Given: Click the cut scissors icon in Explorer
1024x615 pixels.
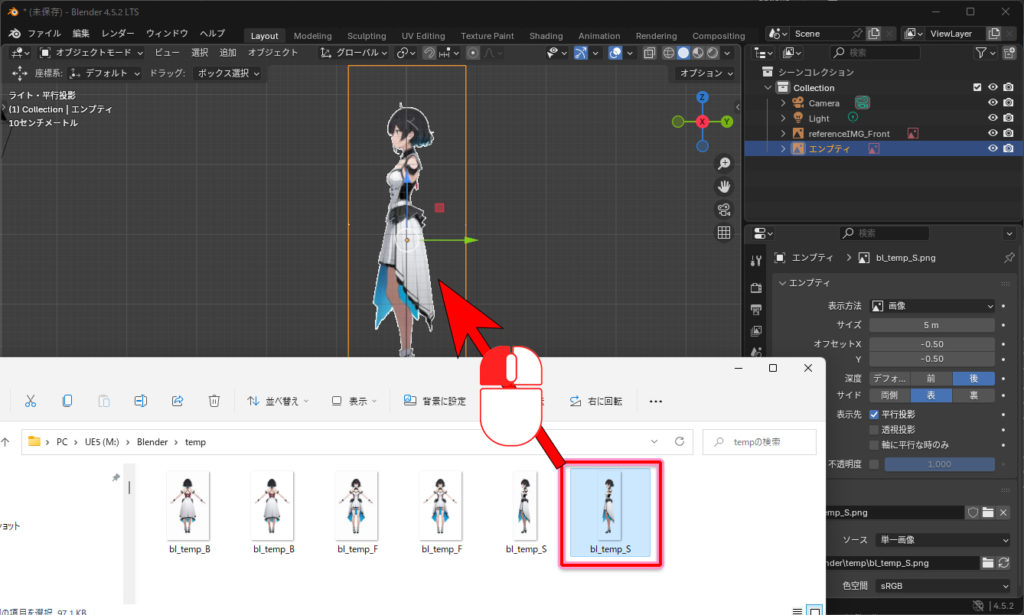Looking at the screenshot, I should click(30, 401).
